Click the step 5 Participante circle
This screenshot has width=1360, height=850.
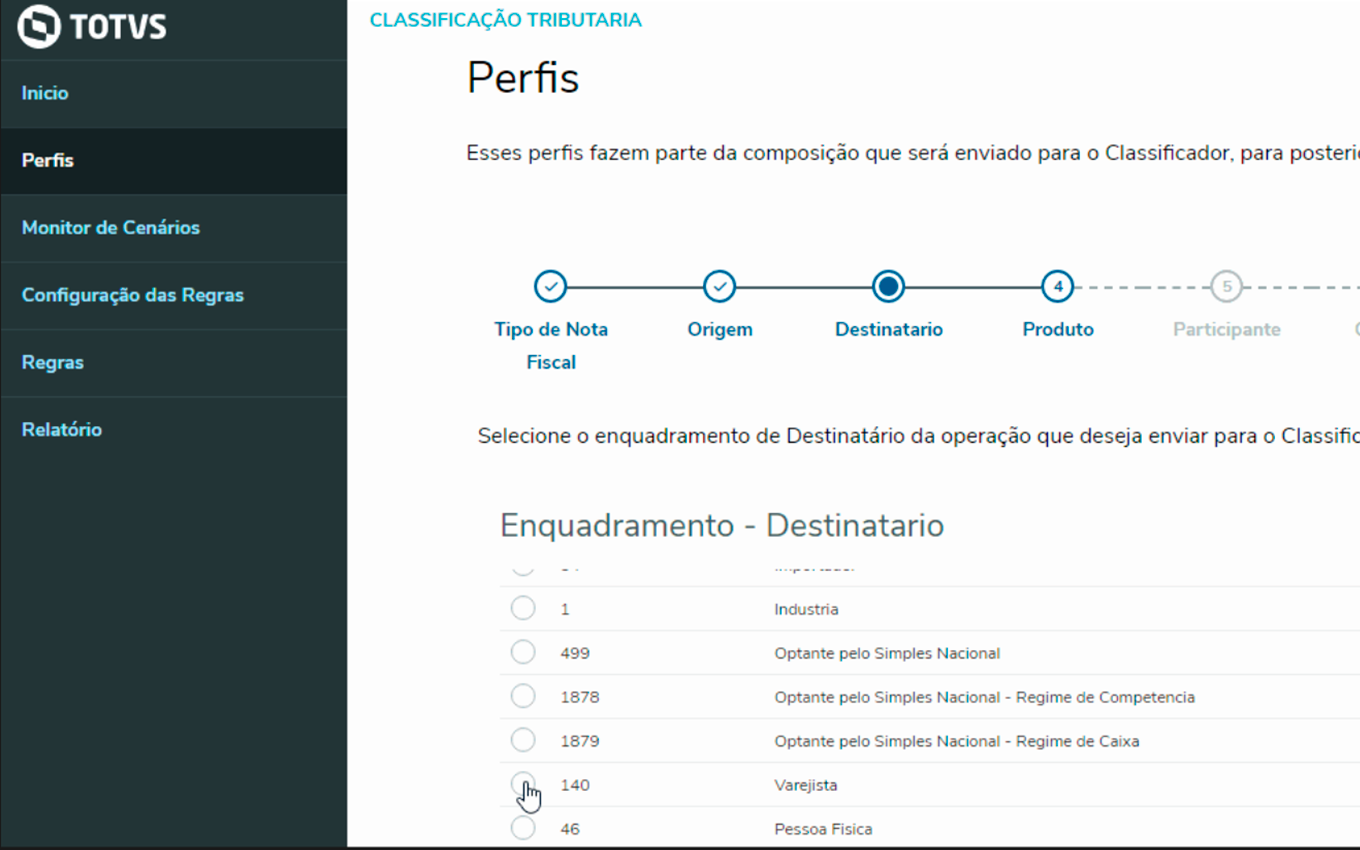coord(1226,287)
